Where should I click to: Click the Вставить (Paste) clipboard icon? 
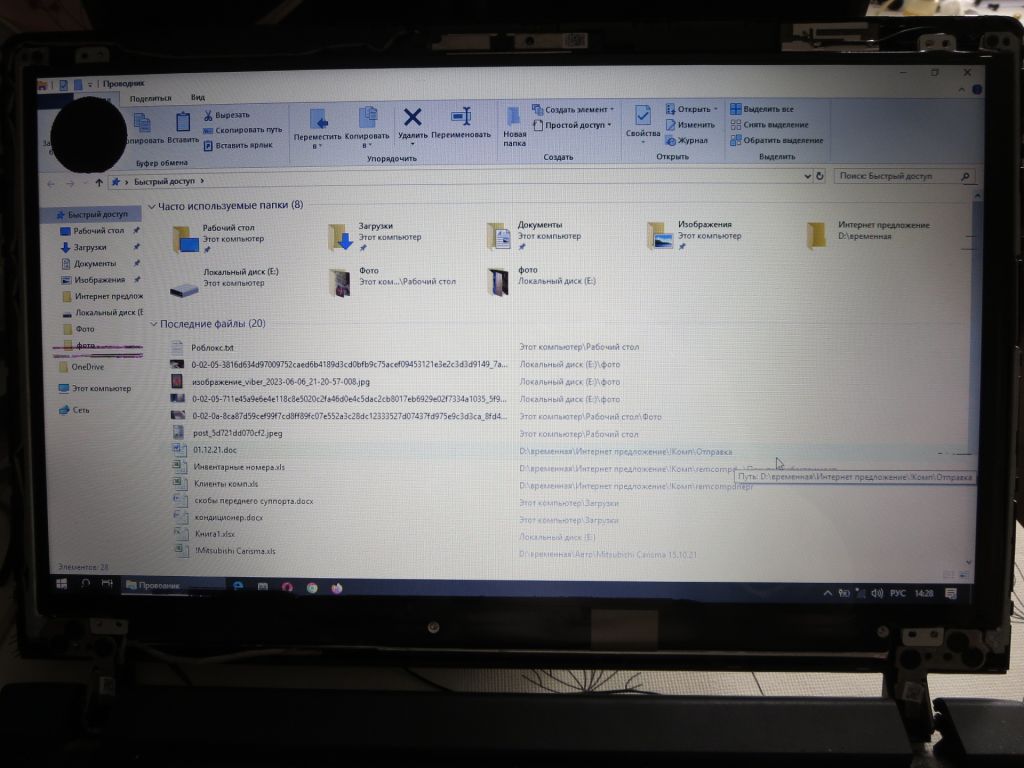[183, 127]
